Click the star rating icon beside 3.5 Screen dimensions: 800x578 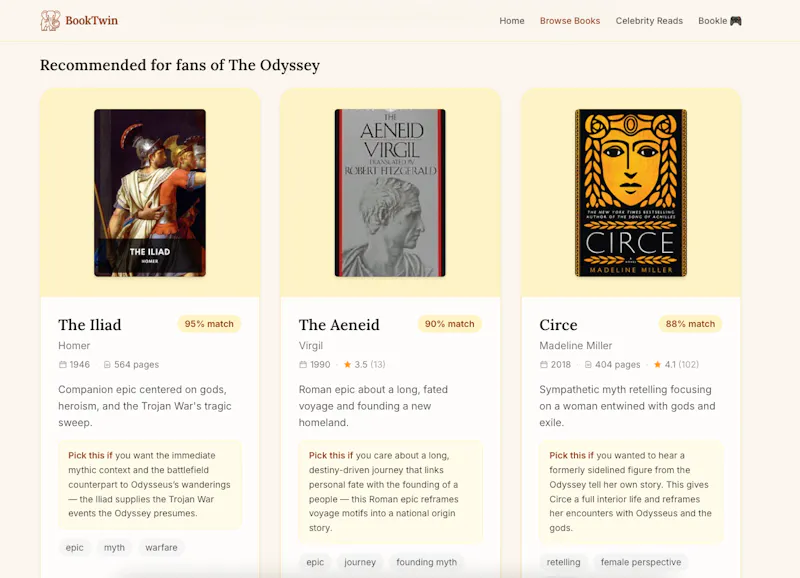[x=347, y=365]
